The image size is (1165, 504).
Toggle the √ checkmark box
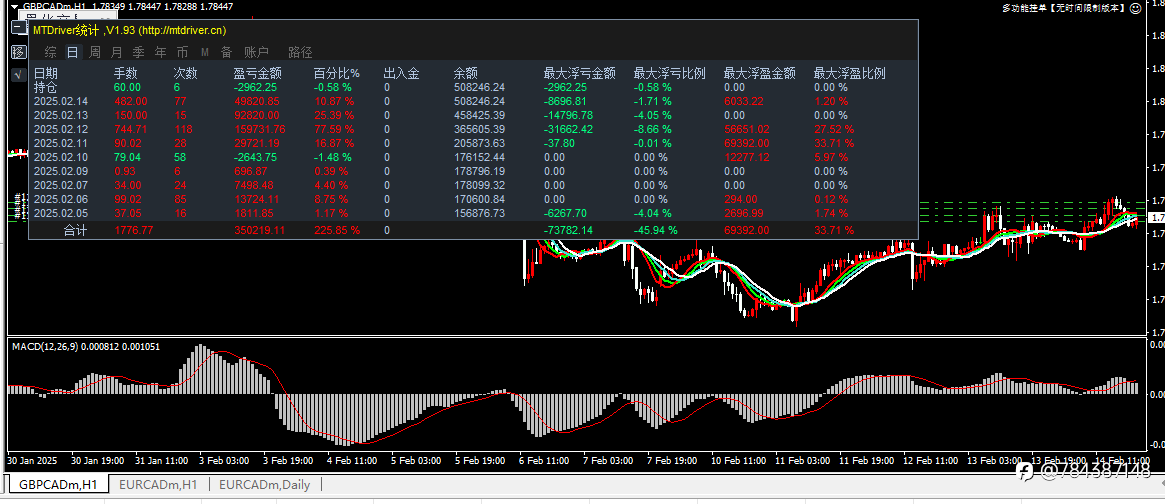click(19, 74)
